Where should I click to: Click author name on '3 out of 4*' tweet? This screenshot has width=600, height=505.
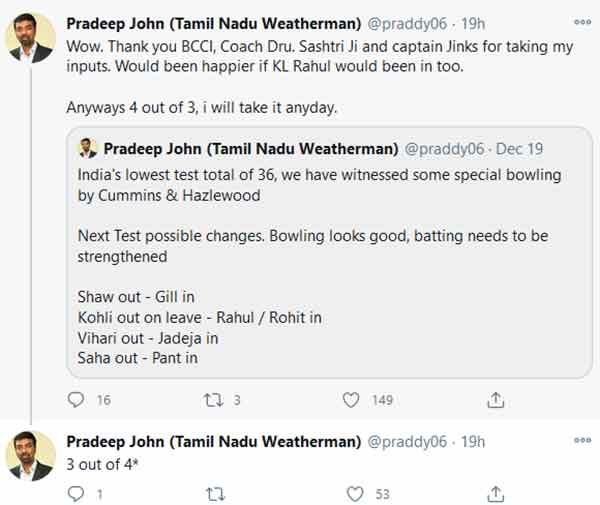[x=212, y=441]
